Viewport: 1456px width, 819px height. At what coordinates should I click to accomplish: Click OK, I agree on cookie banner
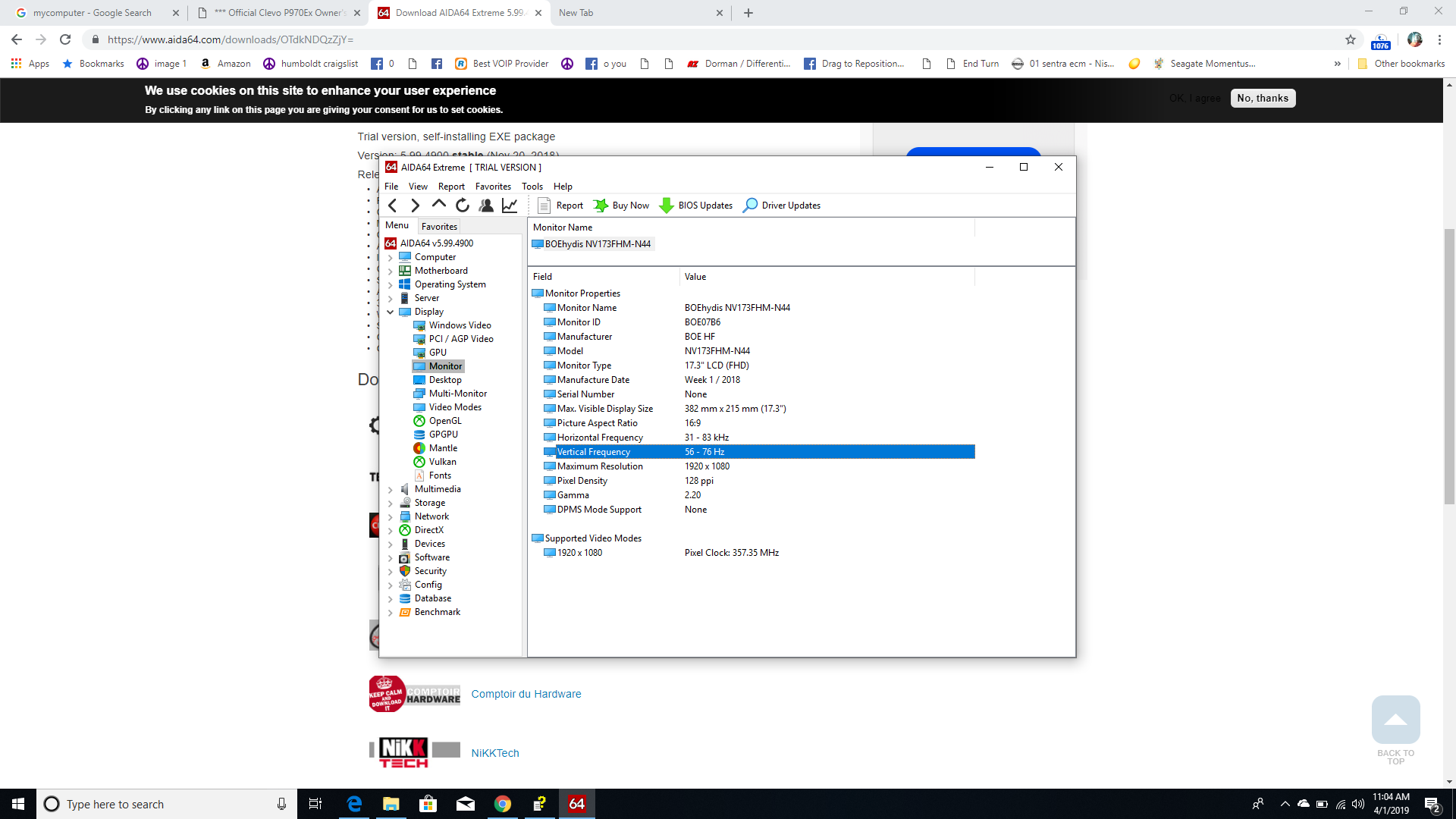[x=1194, y=98]
